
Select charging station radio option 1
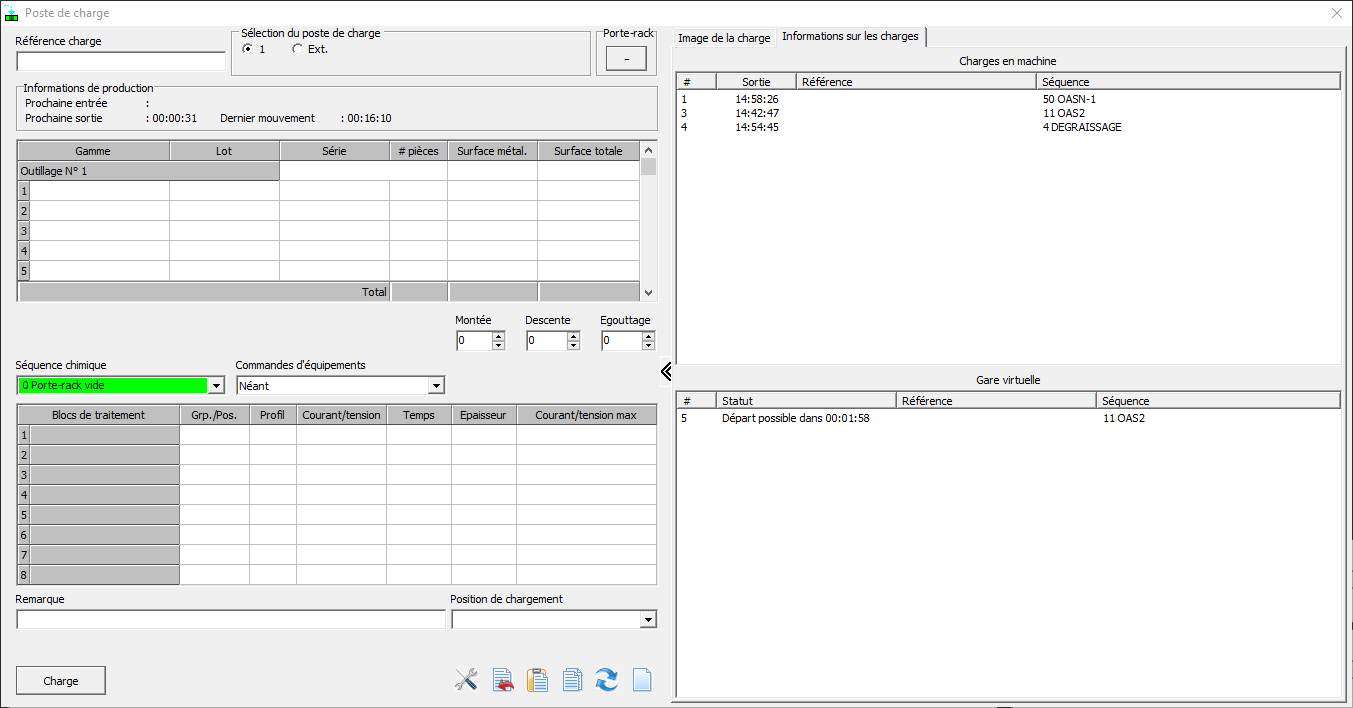[247, 49]
